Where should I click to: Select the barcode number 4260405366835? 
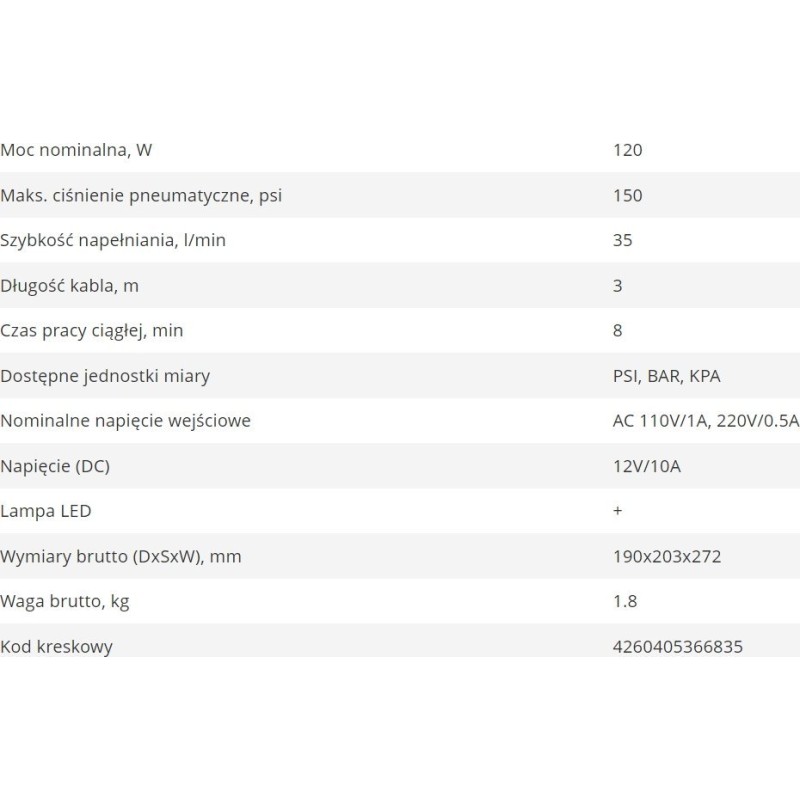click(x=677, y=646)
